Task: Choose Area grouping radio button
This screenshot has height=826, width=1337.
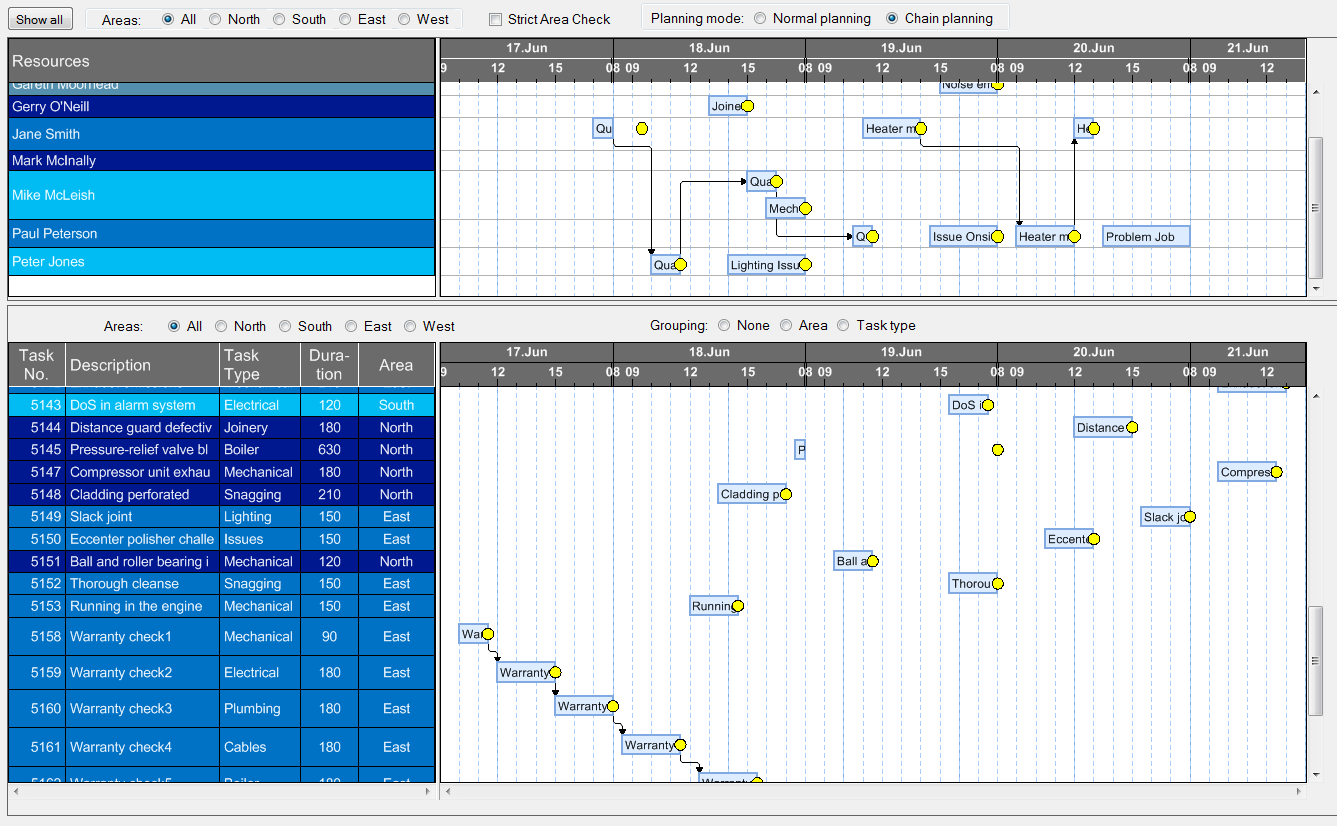Action: pyautogui.click(x=786, y=325)
